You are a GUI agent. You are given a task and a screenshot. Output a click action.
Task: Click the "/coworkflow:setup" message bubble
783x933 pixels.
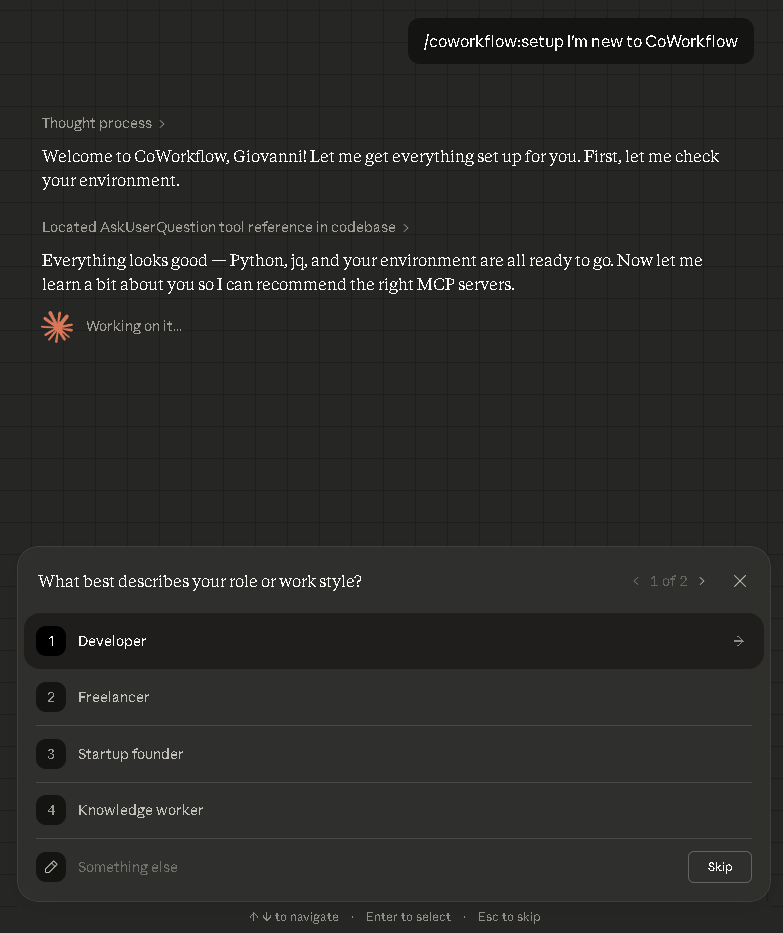tap(580, 41)
